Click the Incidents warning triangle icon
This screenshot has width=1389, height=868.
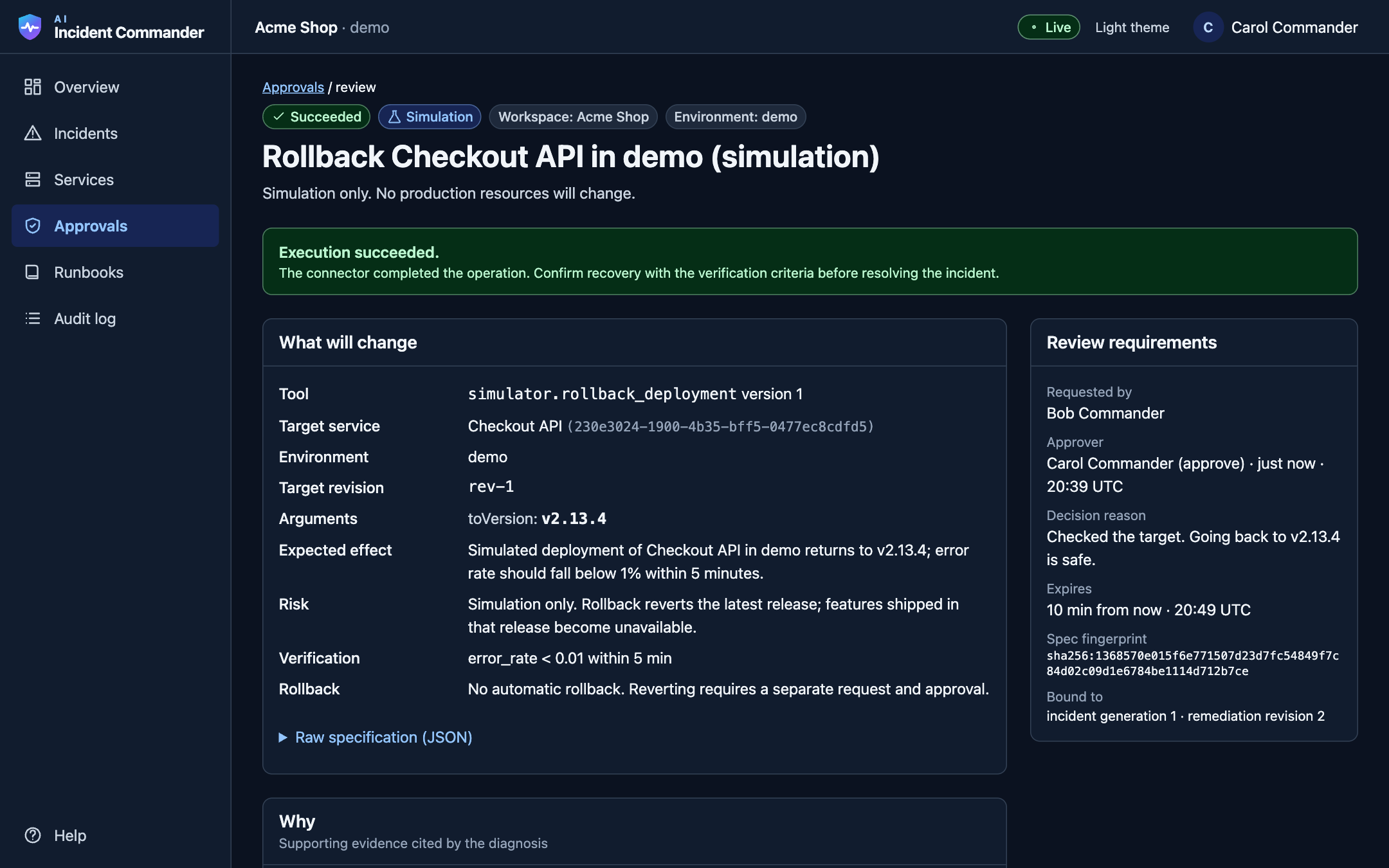tap(33, 133)
